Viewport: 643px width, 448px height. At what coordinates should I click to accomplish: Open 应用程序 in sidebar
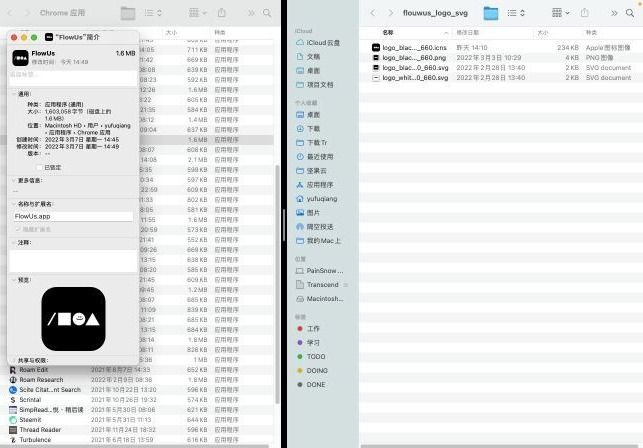(x=315, y=185)
